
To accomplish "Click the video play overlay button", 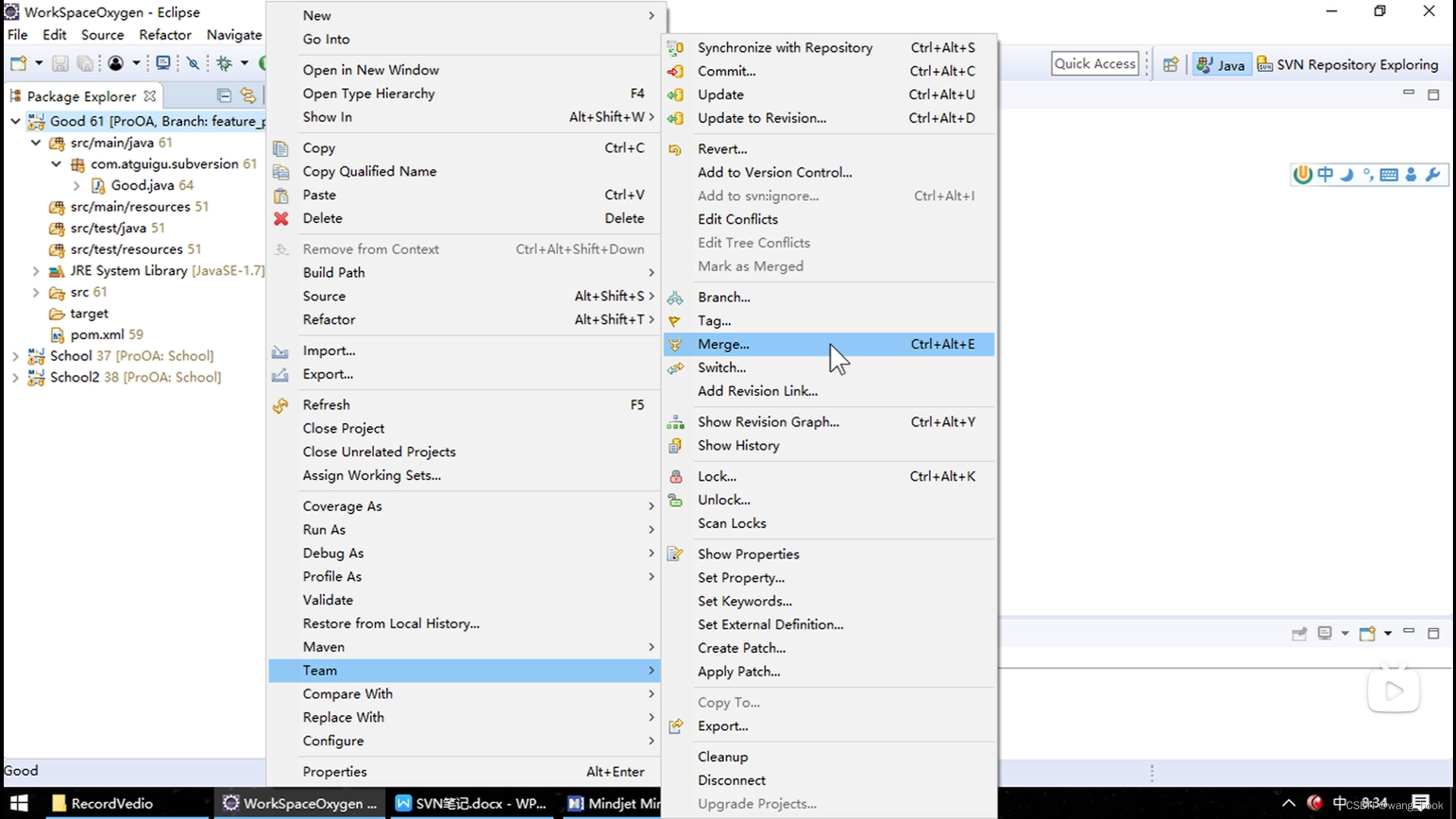I will click(x=1394, y=690).
